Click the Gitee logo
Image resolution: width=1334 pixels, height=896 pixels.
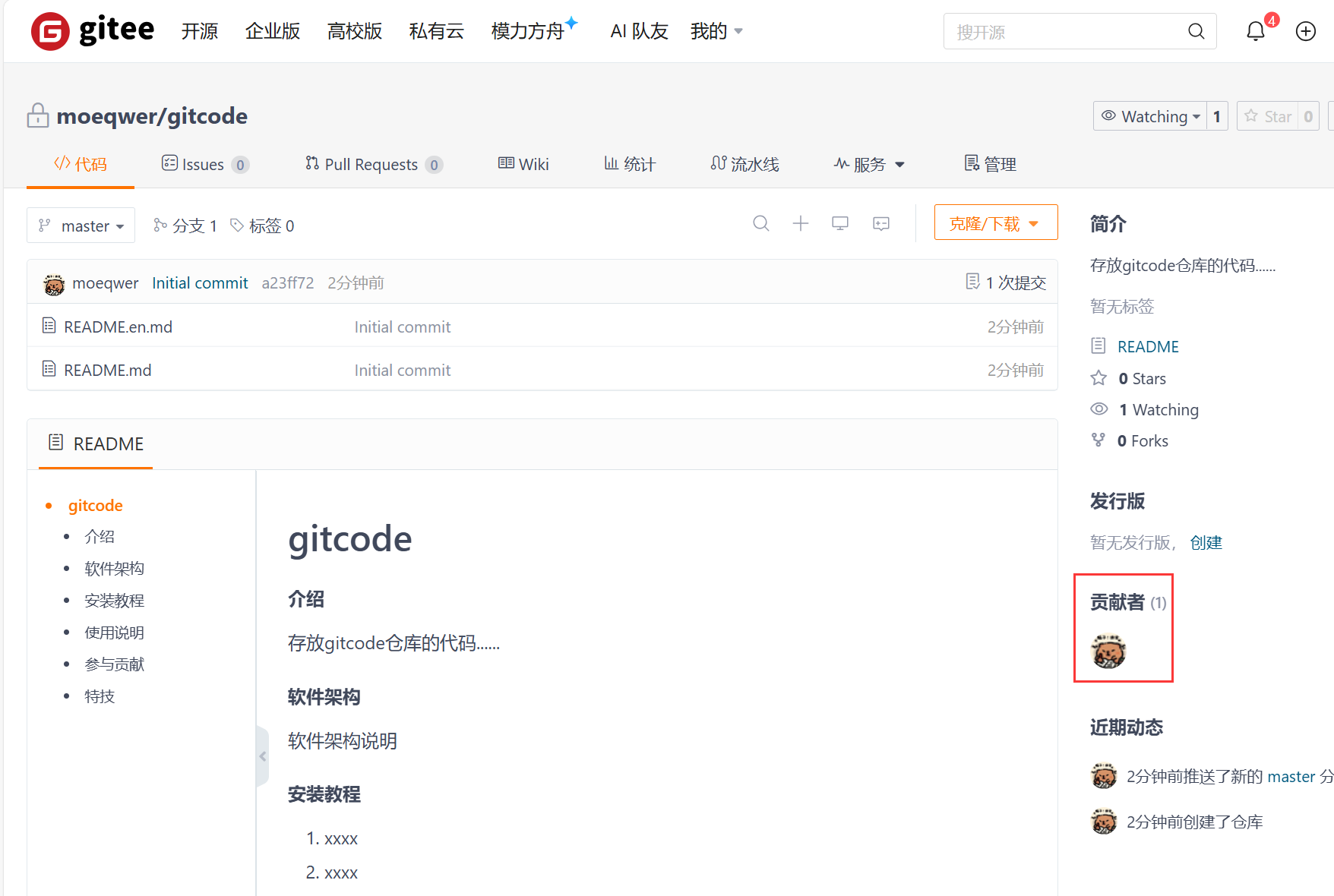pyautogui.click(x=92, y=31)
